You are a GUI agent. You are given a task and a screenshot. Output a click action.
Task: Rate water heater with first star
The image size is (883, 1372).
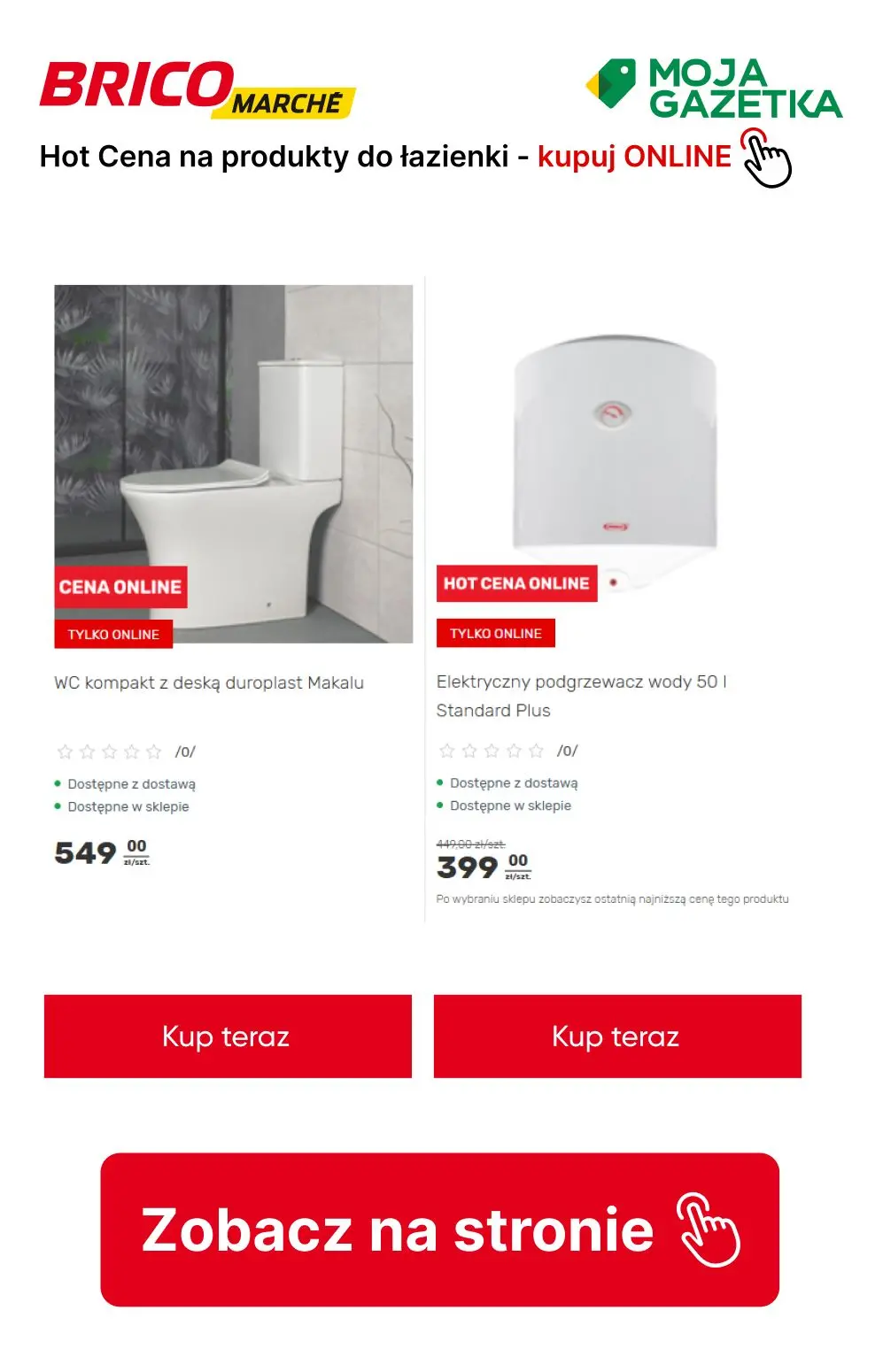tap(447, 751)
